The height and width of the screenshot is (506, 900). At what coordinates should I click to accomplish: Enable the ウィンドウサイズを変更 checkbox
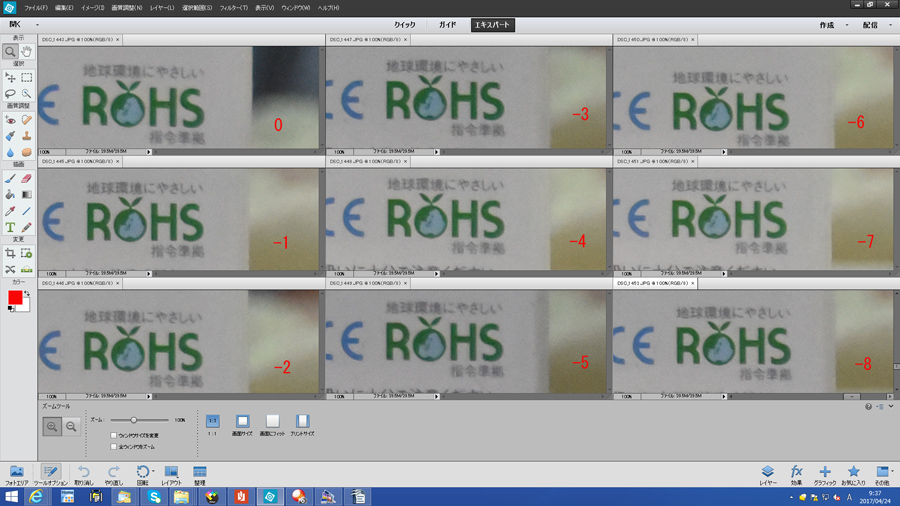tap(114, 436)
